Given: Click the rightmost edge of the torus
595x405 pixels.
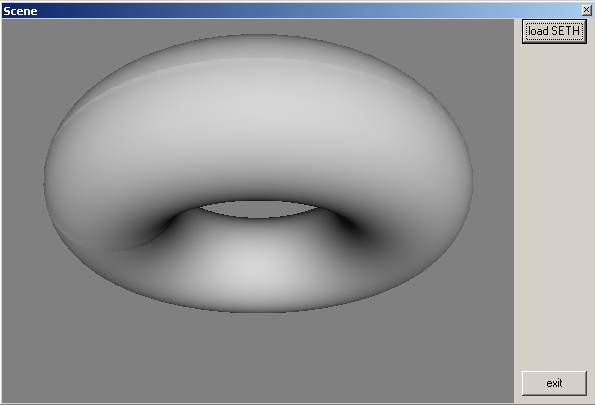Looking at the screenshot, I should [471, 178].
